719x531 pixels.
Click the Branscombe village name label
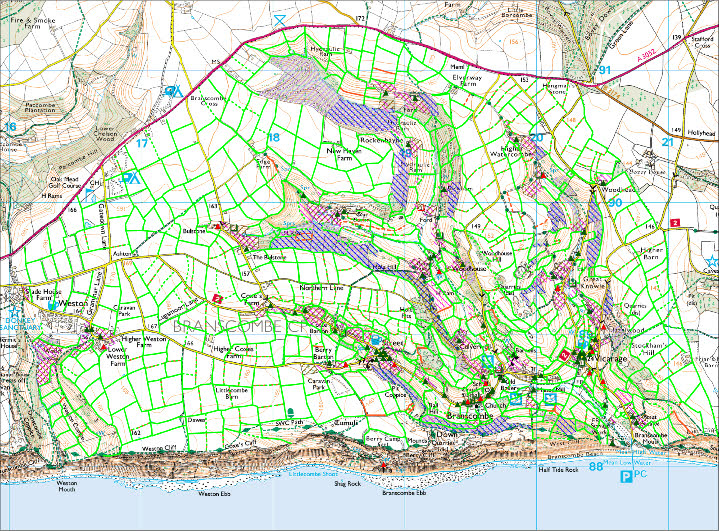tap(447, 415)
